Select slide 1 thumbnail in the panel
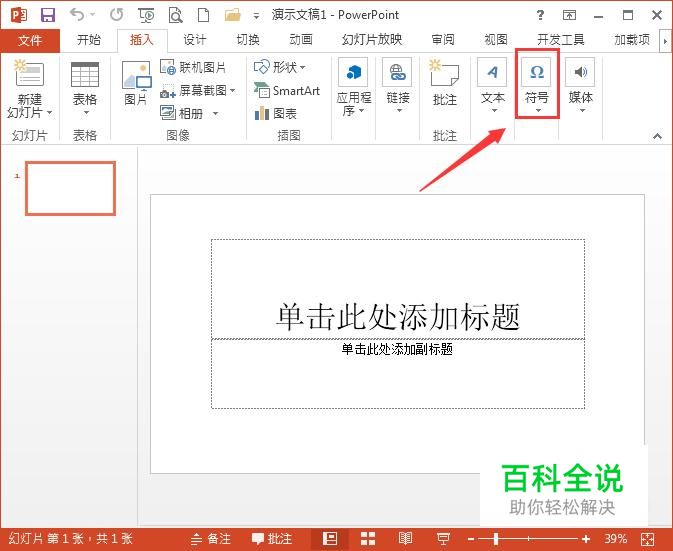Image resolution: width=673 pixels, height=551 pixels. (70, 188)
